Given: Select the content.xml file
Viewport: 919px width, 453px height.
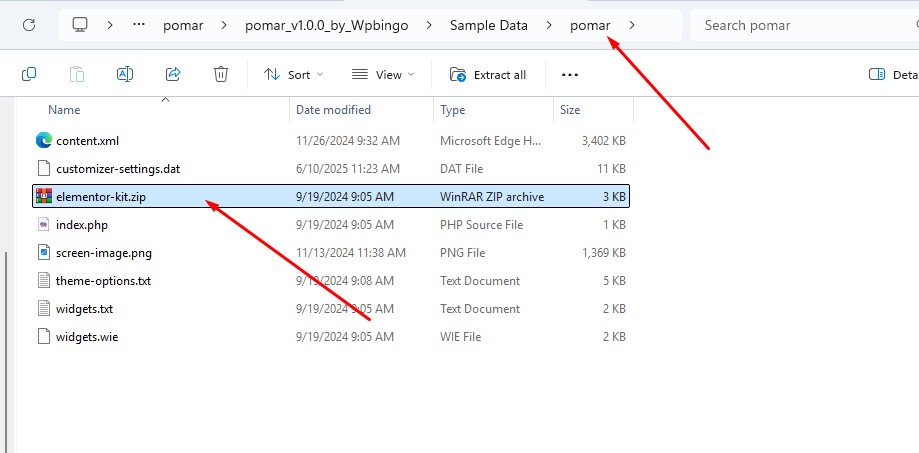Looking at the screenshot, I should click(332, 141).
